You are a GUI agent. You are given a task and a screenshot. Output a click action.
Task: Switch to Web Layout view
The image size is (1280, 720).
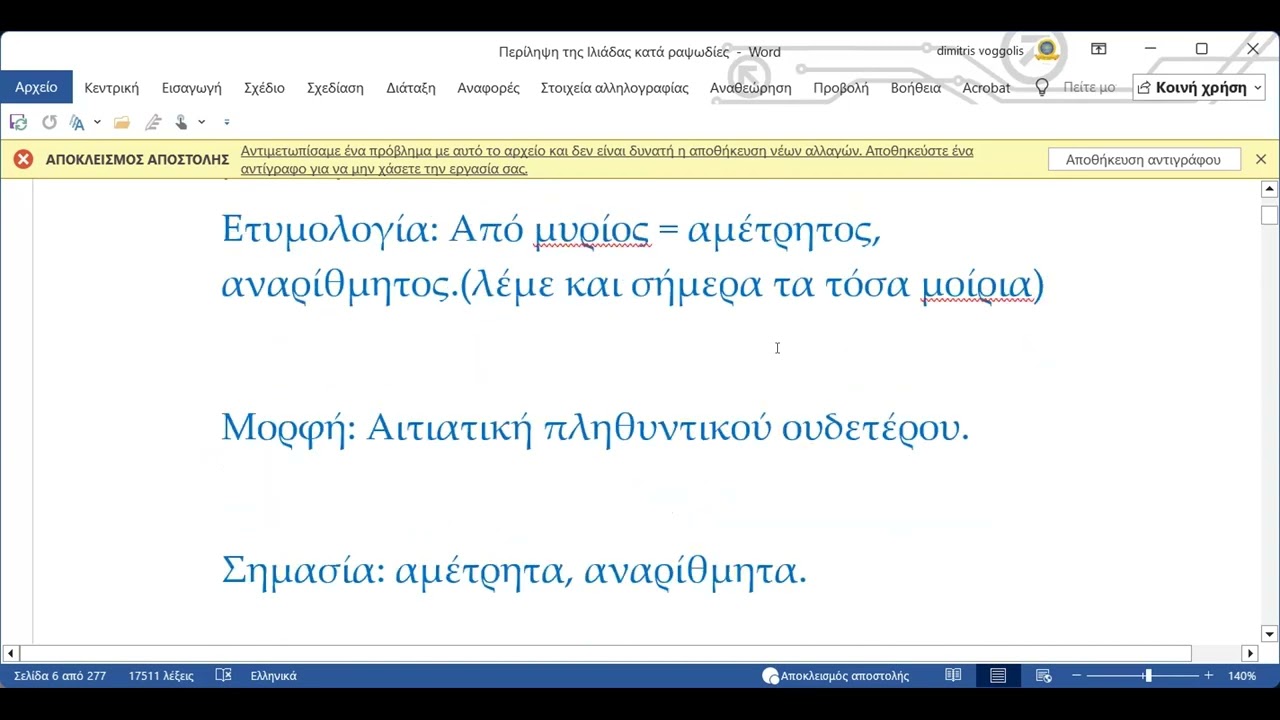click(x=1043, y=676)
